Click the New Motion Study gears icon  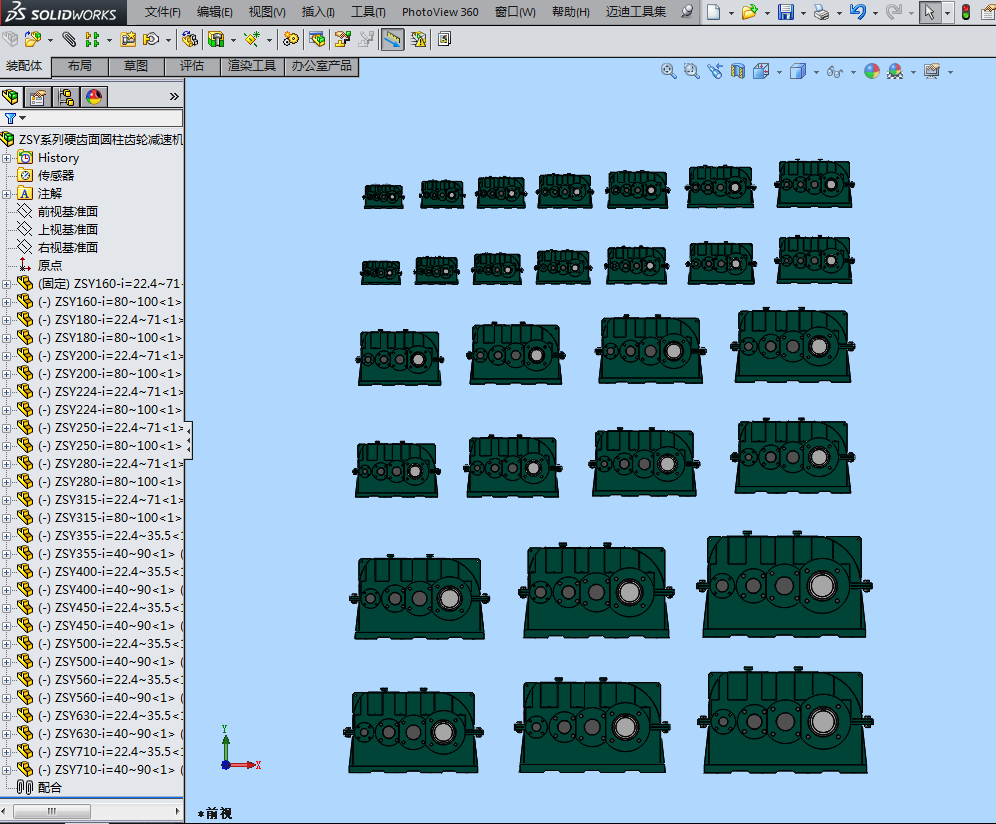pos(290,39)
